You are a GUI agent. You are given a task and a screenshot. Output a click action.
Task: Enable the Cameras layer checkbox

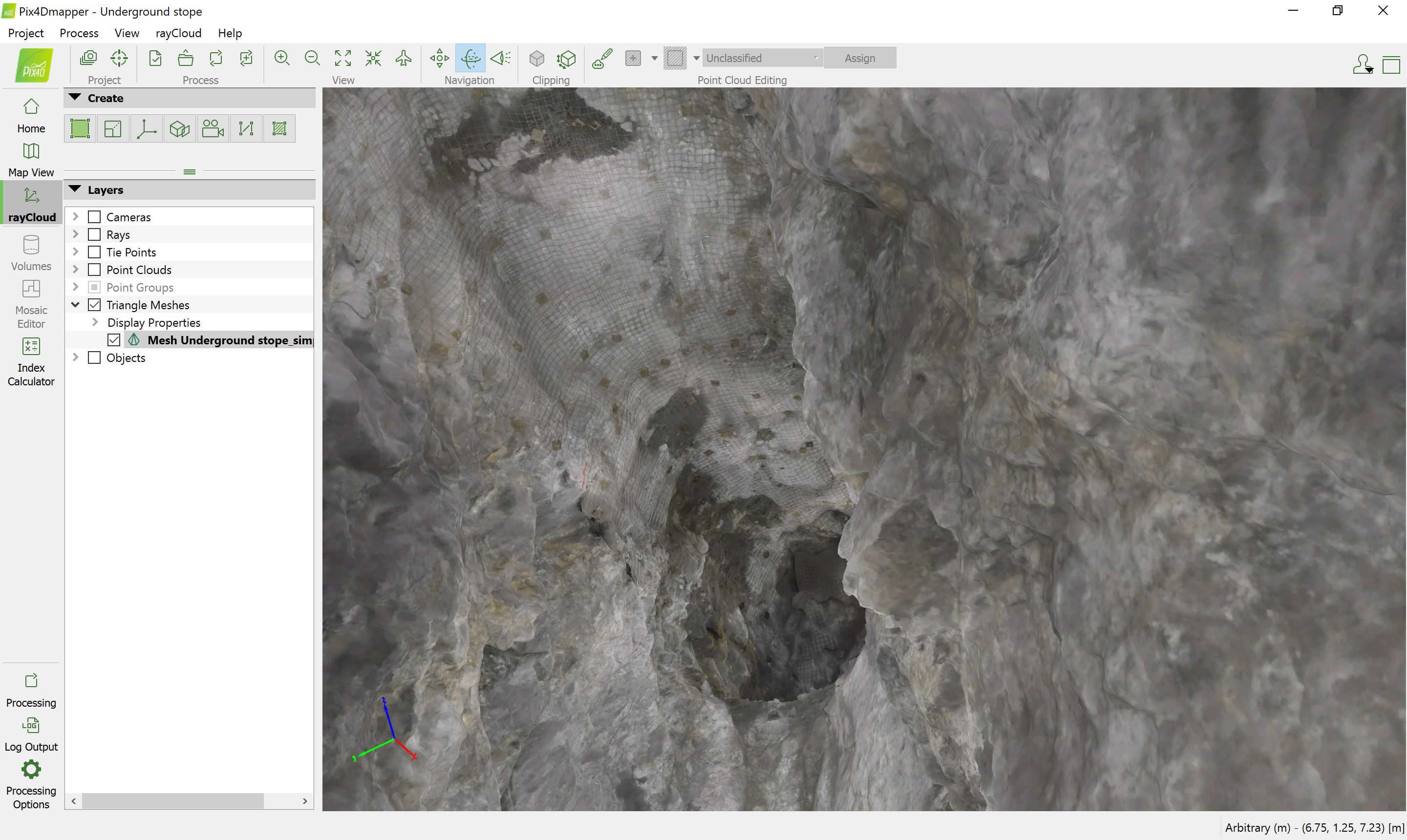click(95, 217)
